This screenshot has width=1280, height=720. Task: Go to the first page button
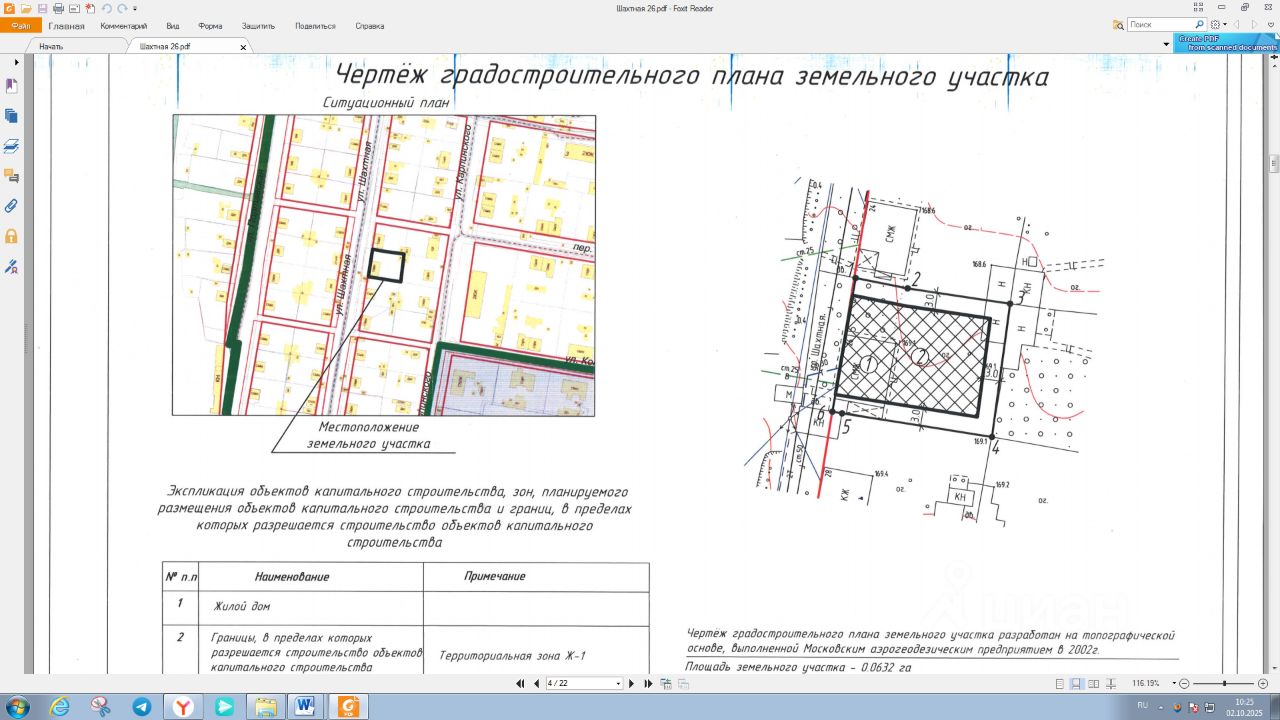[520, 684]
